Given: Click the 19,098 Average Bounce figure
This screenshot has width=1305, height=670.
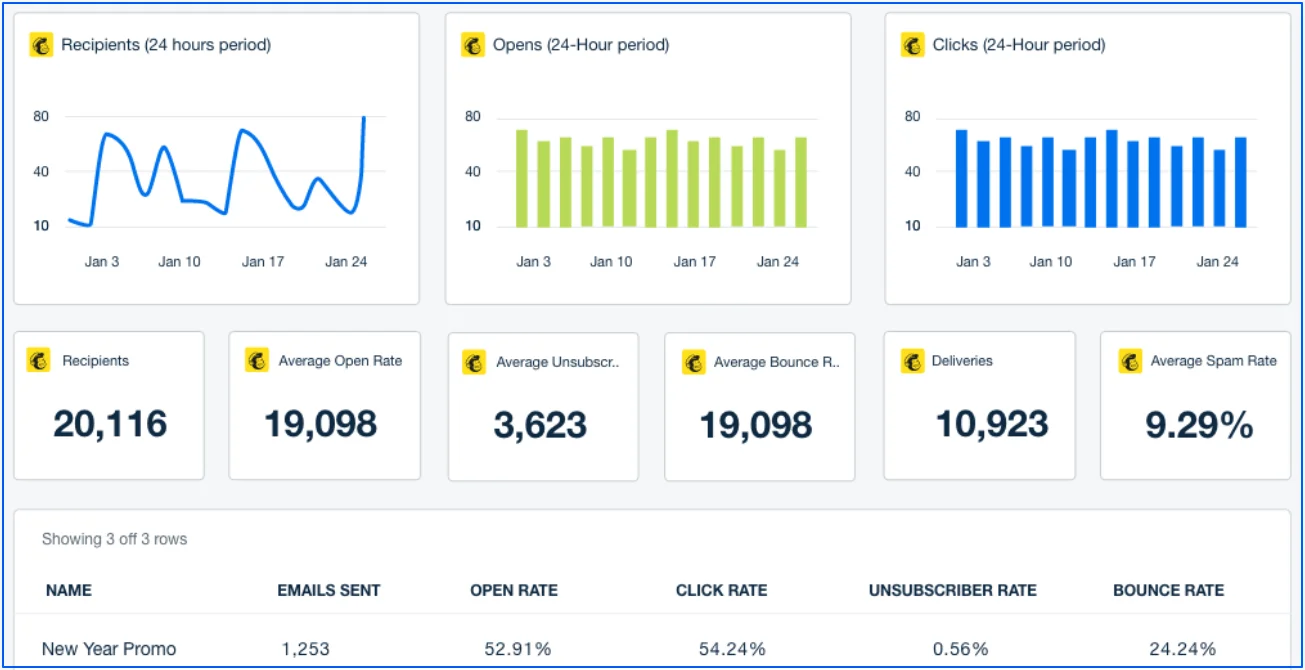Looking at the screenshot, I should pyautogui.click(x=755, y=425).
